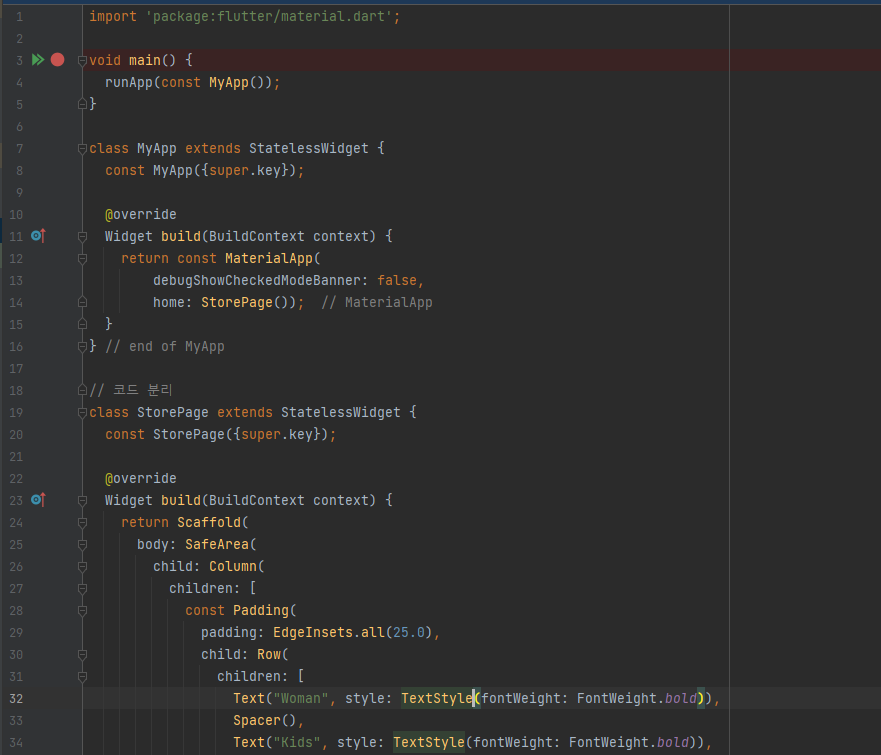This screenshot has height=755, width=881.
Task: Place cursor on runApp call
Action: [x=129, y=83]
